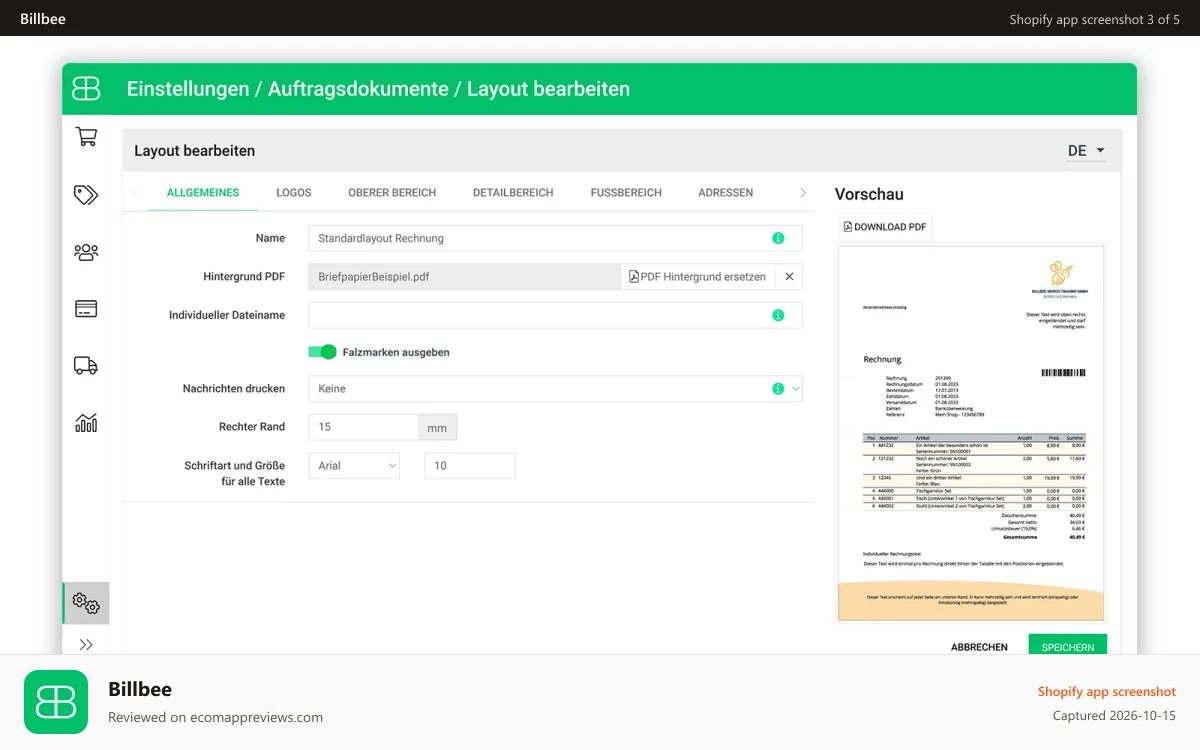Click the DOWNLOAD PDF button
This screenshot has width=1200, height=750.
[885, 227]
